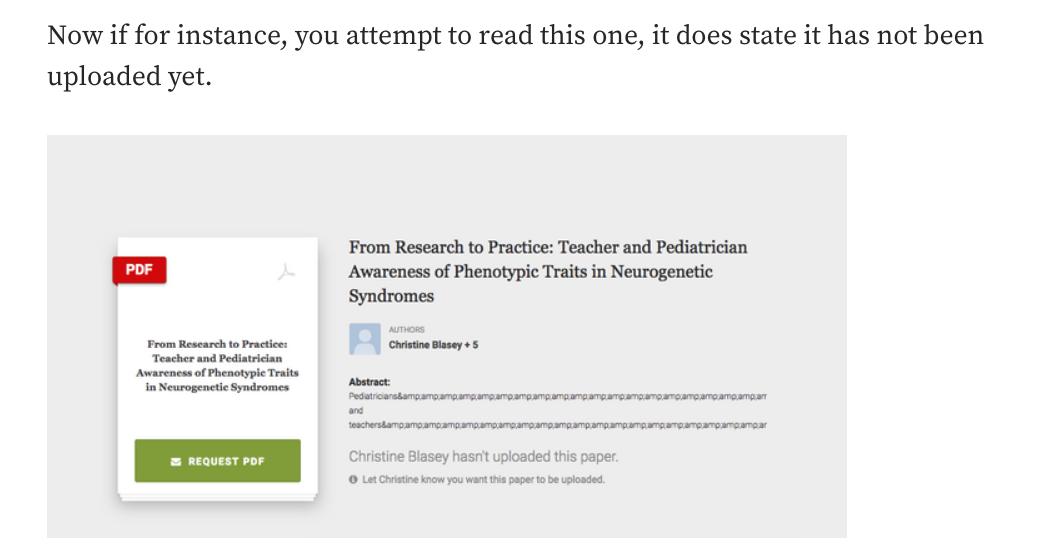
Task: Select author name Christine Blasey + 5
Action: click(433, 345)
